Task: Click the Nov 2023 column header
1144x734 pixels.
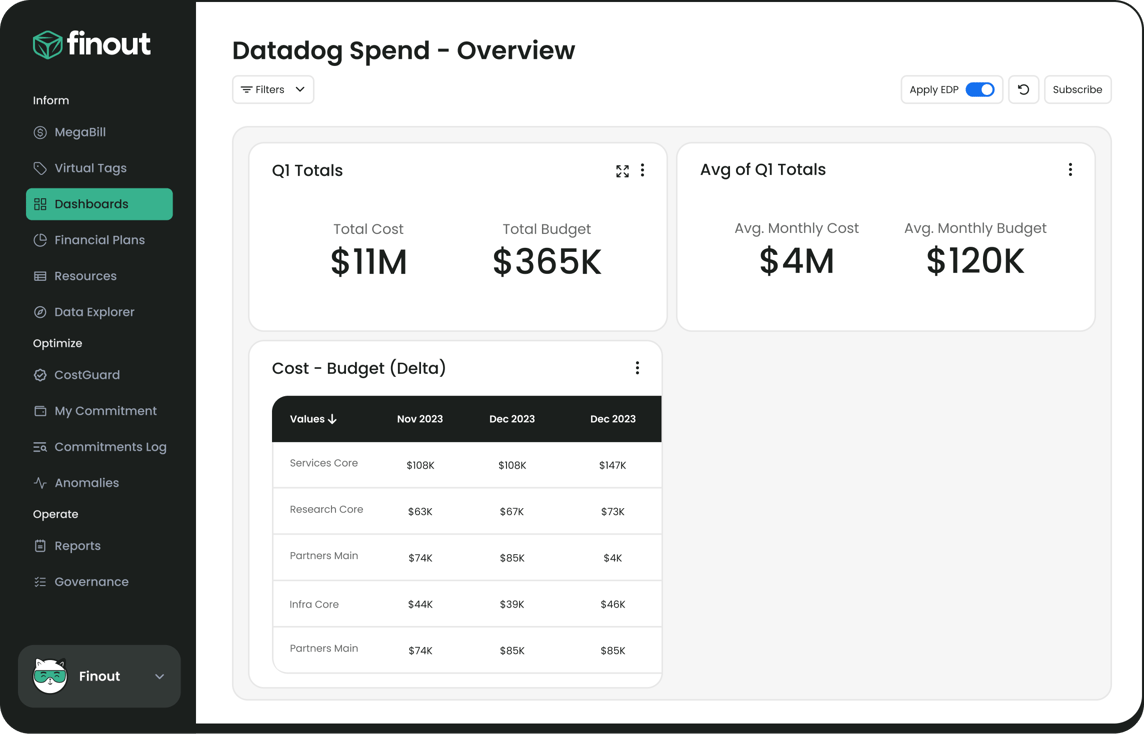Action: pos(420,419)
